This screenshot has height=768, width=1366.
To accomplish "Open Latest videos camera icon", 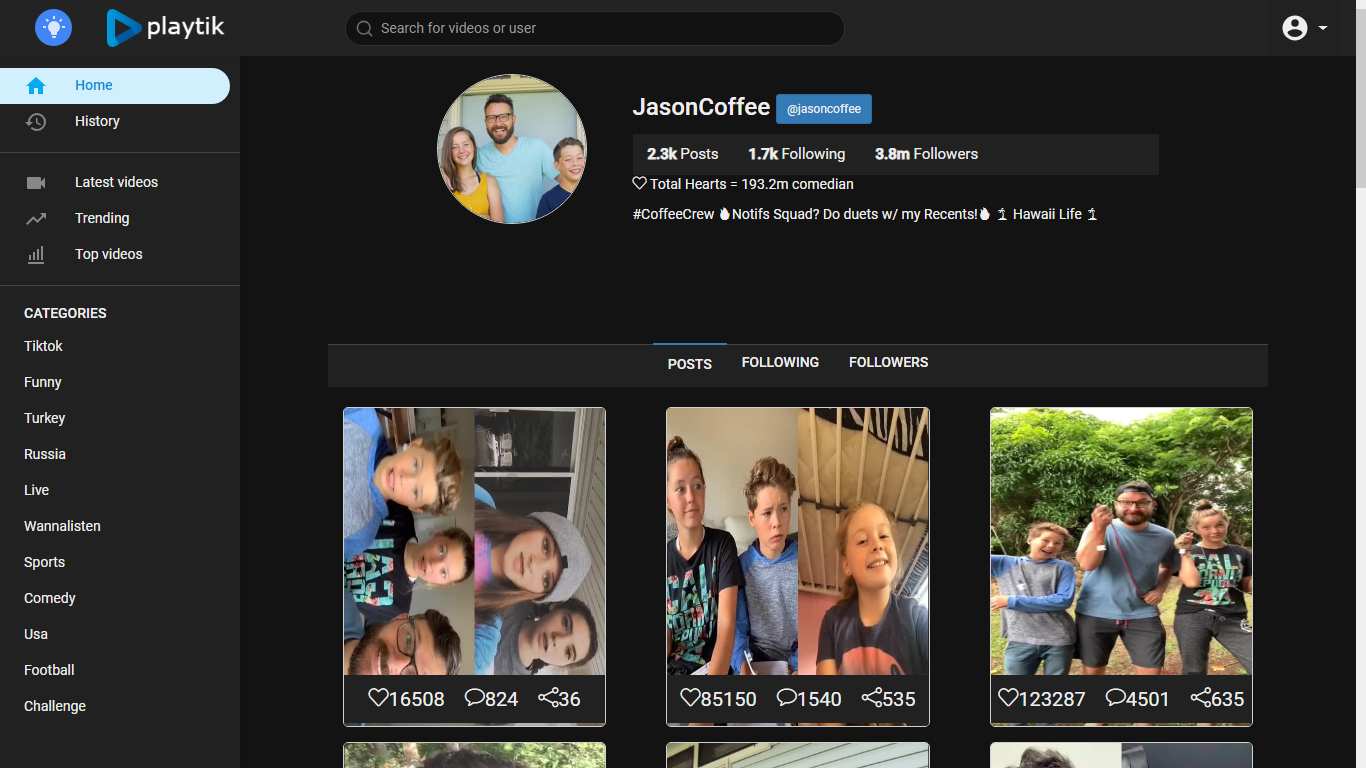I will coord(36,182).
